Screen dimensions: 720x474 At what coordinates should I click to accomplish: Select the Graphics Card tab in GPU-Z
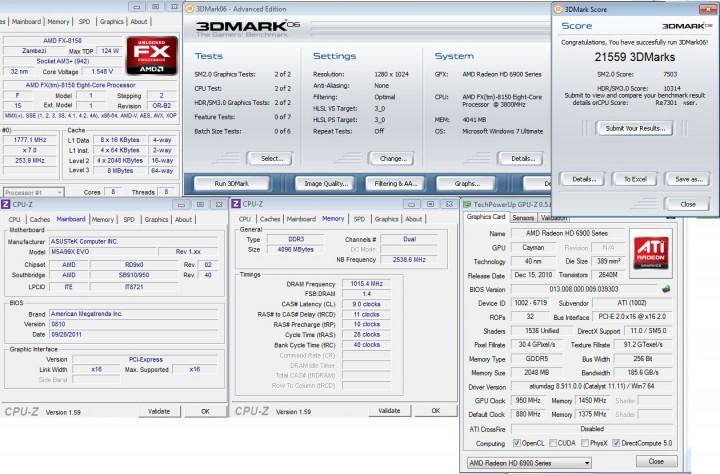click(486, 217)
